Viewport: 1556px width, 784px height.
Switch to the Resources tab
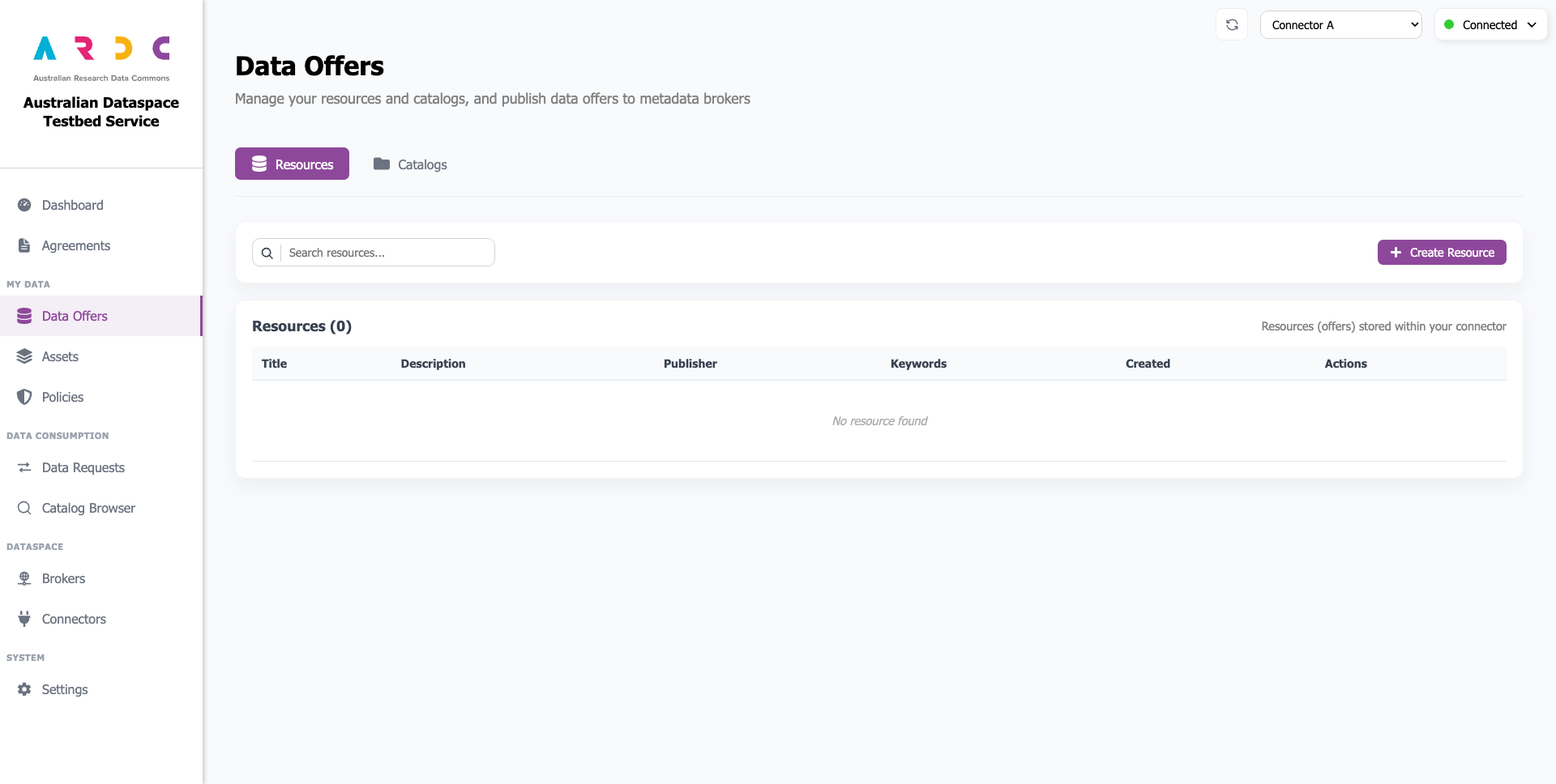292,164
